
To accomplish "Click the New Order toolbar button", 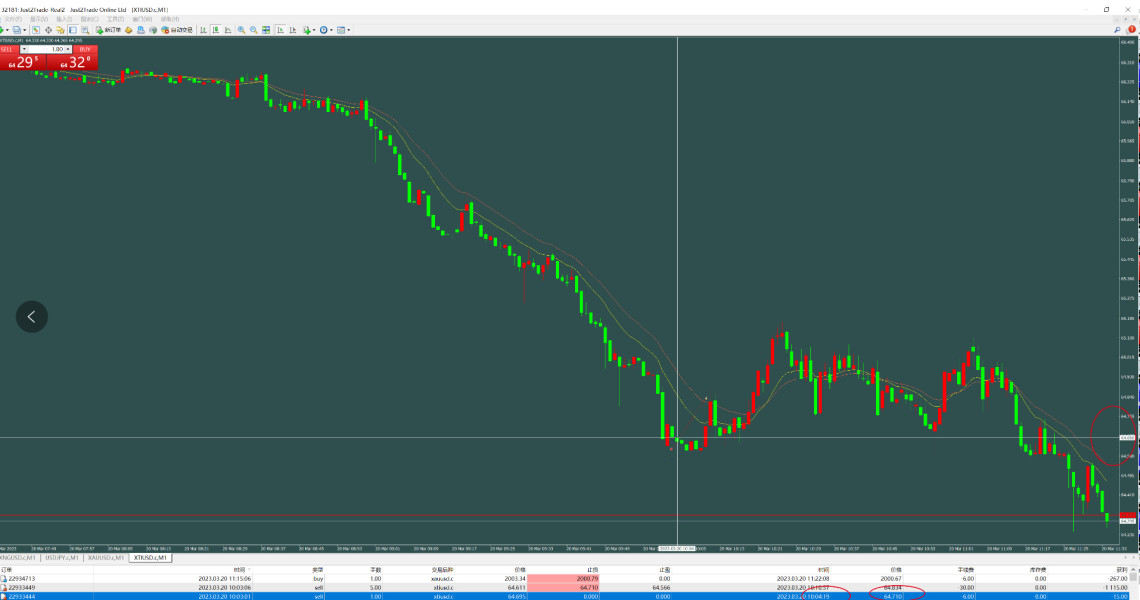I will click(109, 30).
